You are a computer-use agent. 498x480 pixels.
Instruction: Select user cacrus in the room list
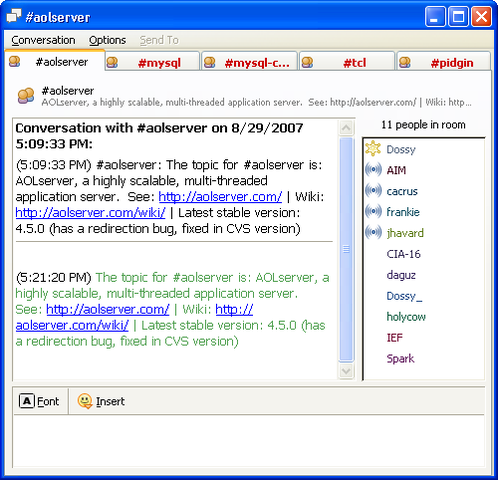[x=402, y=191]
